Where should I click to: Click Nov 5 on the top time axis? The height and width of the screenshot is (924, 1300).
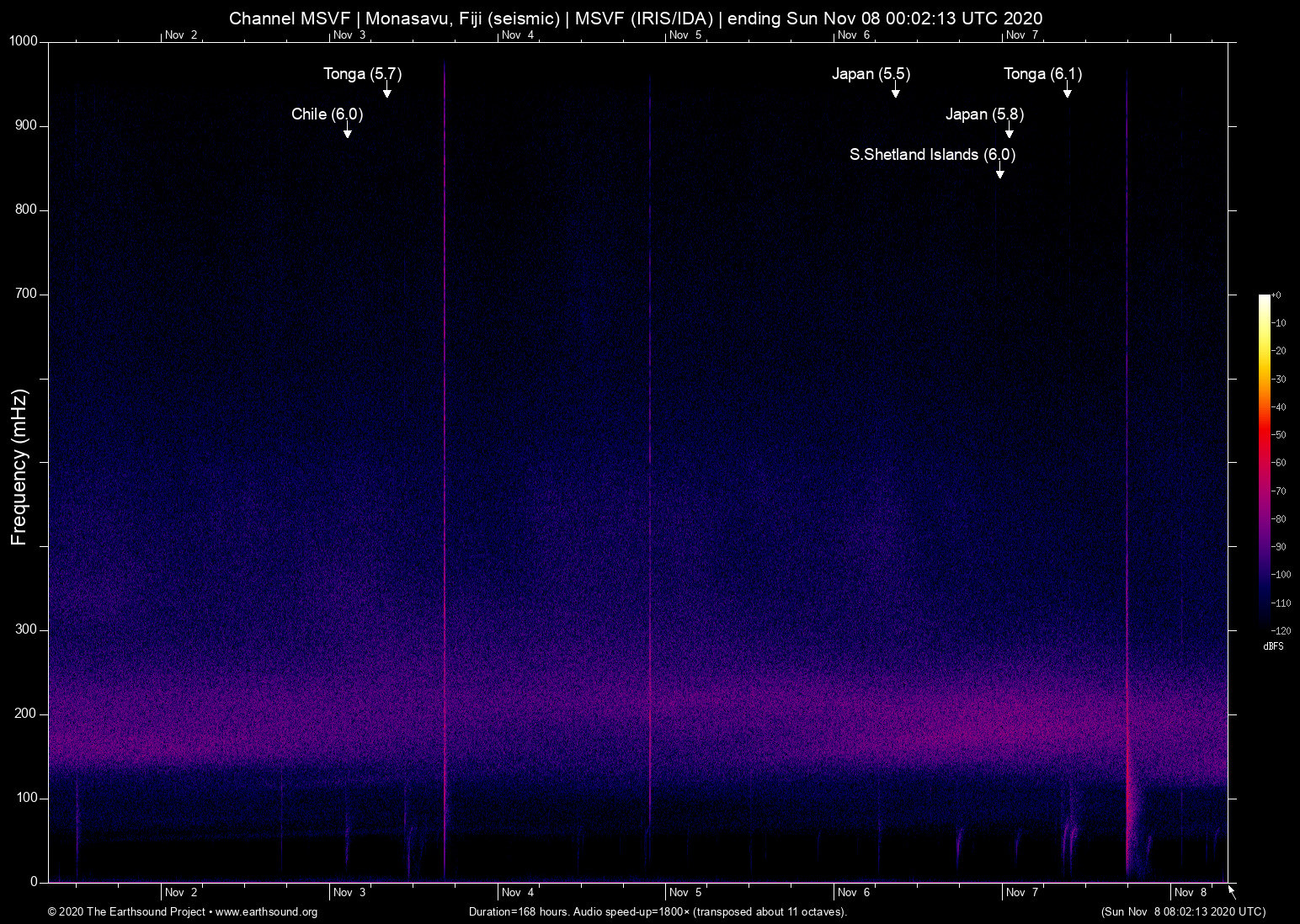[685, 35]
